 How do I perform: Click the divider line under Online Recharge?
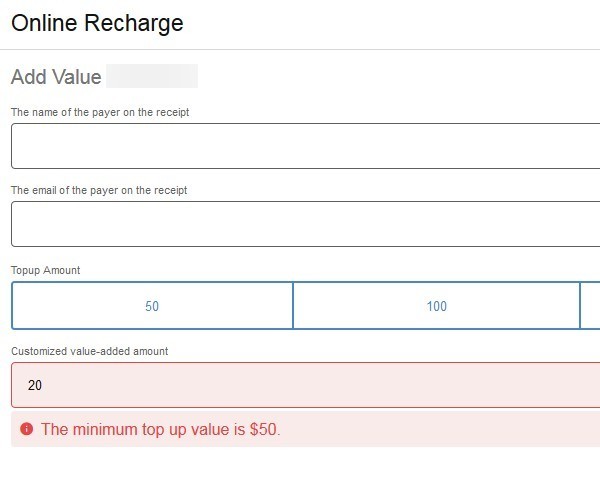click(300, 49)
